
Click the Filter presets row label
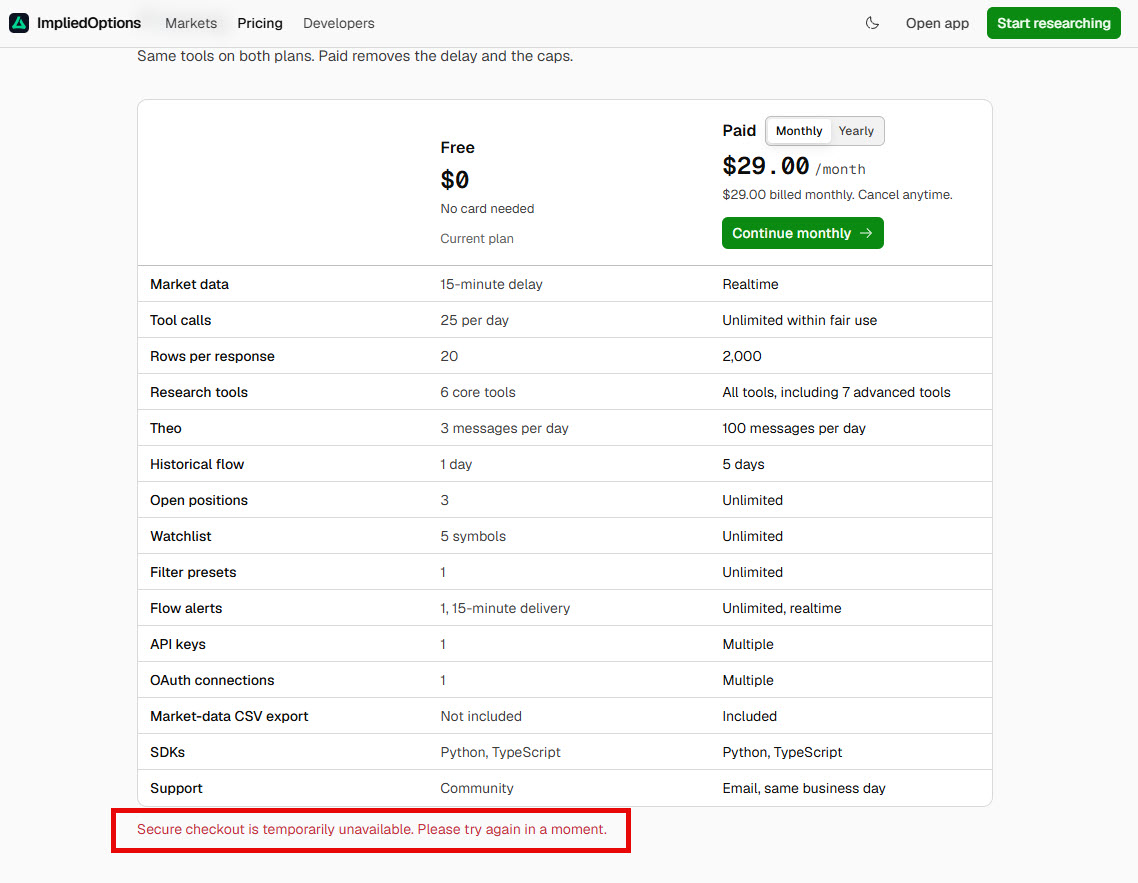pos(193,572)
